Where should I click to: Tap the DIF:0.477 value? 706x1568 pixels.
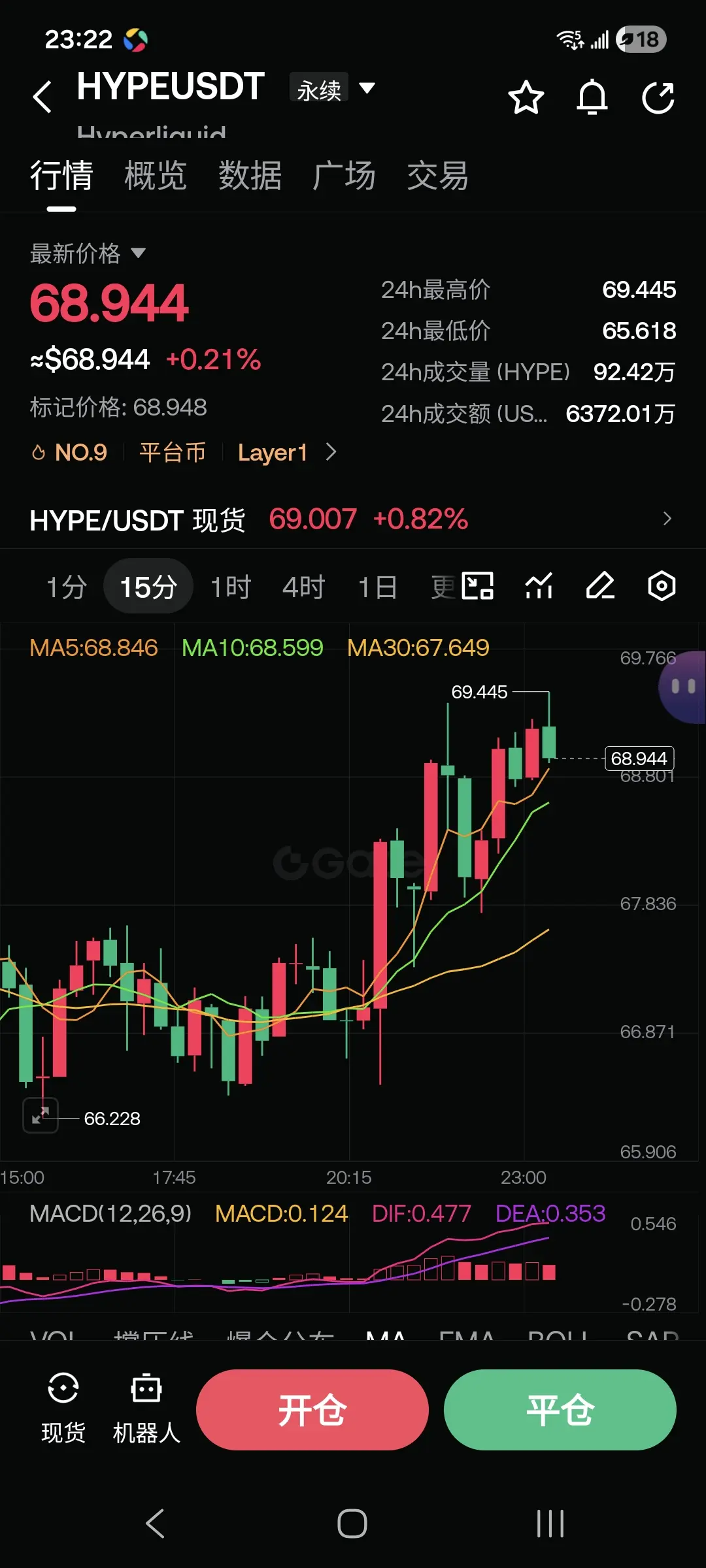coord(422,1213)
